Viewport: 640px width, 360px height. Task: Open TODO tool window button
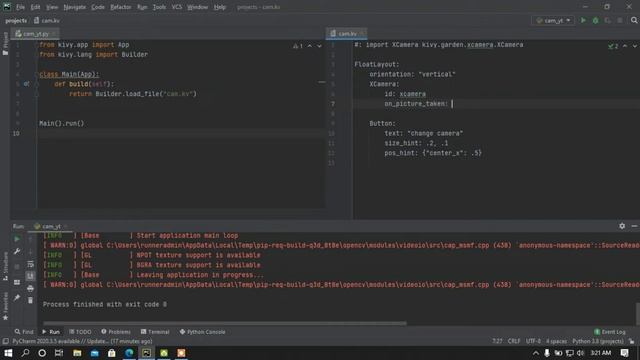(80, 332)
